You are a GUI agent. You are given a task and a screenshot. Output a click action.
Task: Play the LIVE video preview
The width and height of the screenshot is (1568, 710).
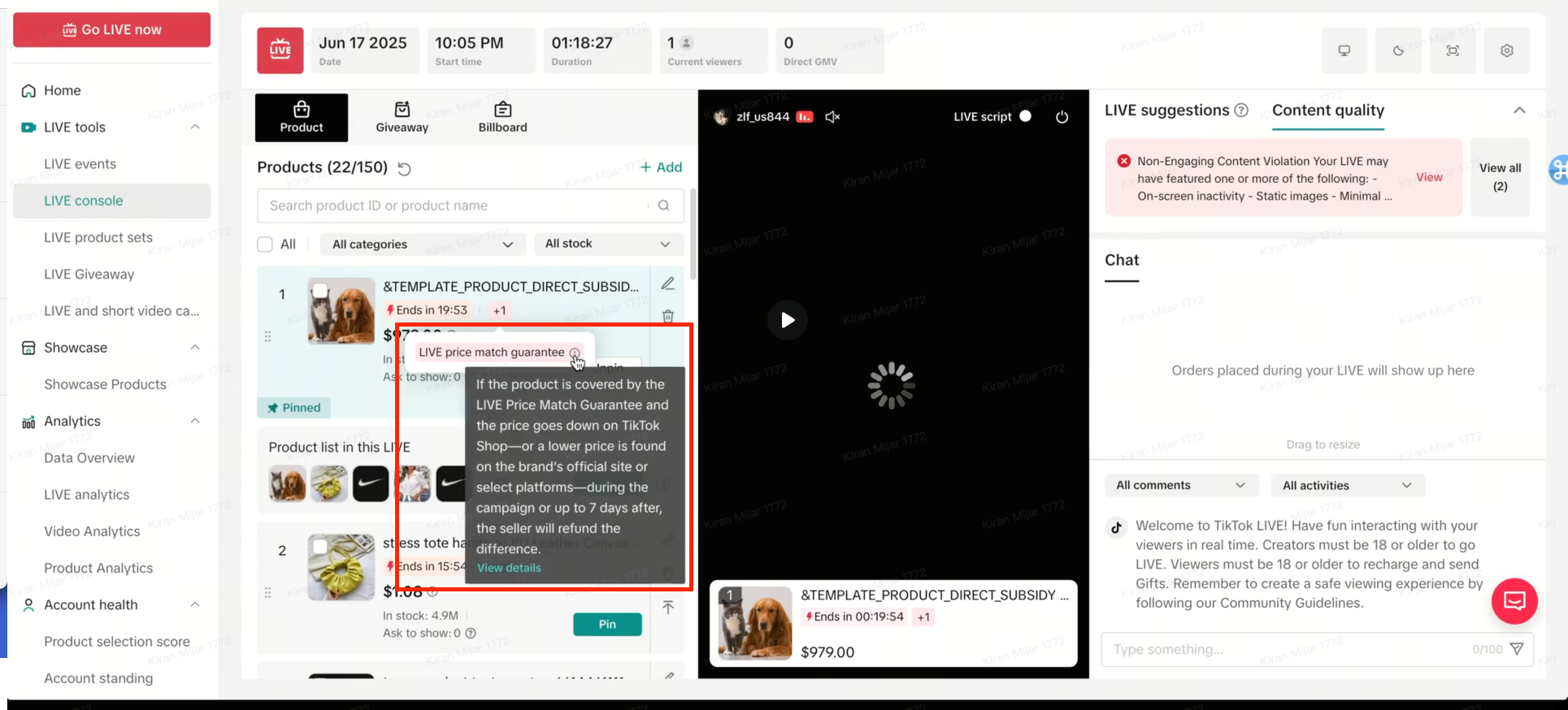coord(787,320)
